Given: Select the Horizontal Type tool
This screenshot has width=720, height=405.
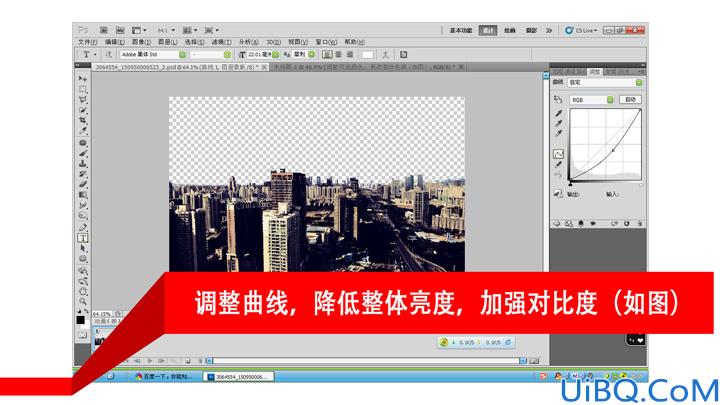Looking at the screenshot, I should coord(83,238).
